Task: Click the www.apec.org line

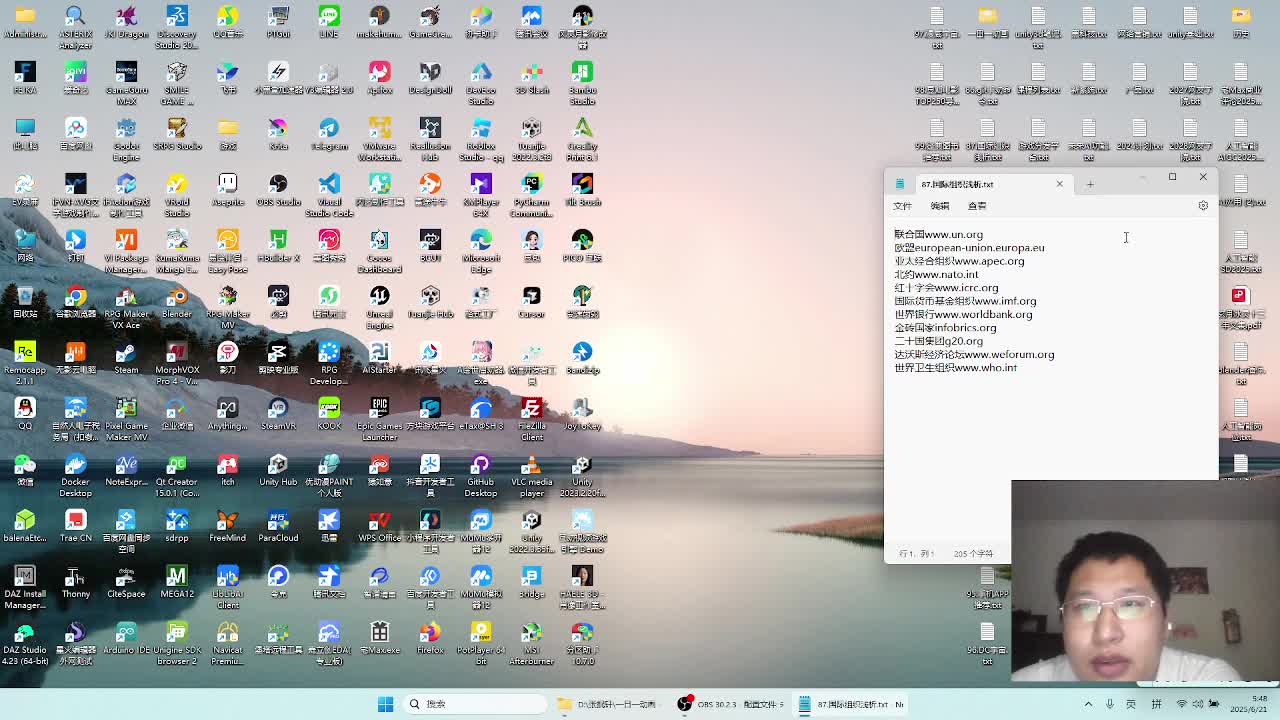Action: click(x=959, y=261)
